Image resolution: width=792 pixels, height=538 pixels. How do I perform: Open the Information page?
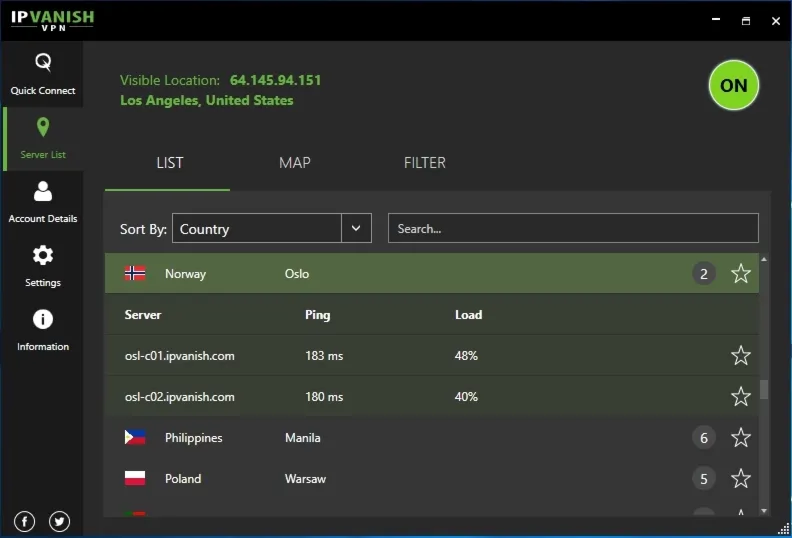coord(42,330)
